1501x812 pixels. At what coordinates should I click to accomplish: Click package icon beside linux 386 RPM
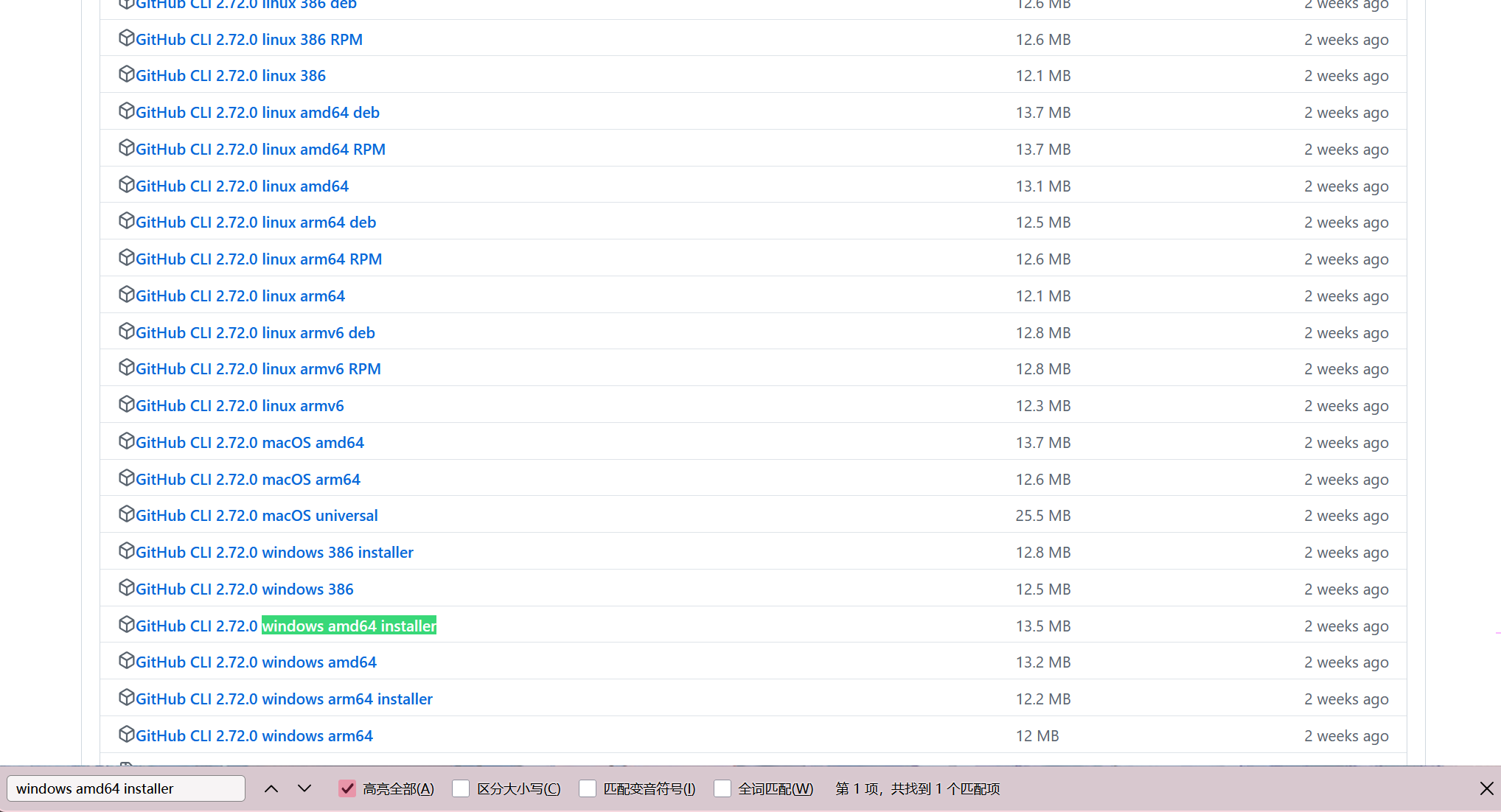(x=126, y=38)
